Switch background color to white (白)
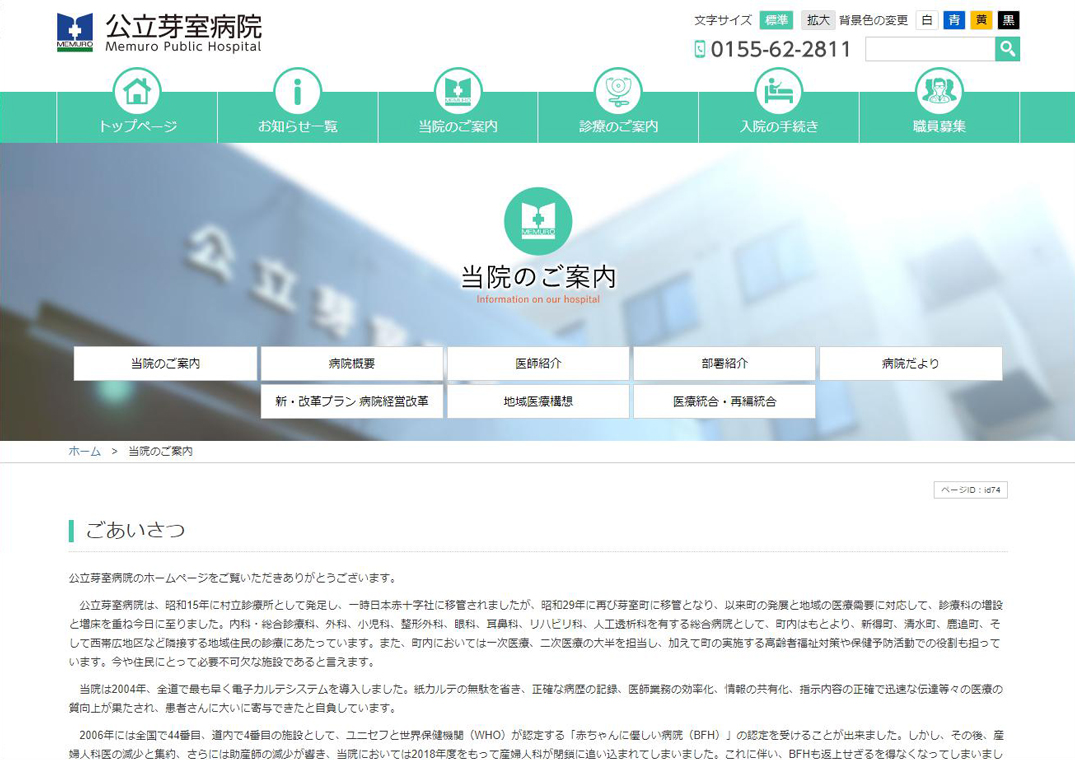 pyautogui.click(x=927, y=20)
